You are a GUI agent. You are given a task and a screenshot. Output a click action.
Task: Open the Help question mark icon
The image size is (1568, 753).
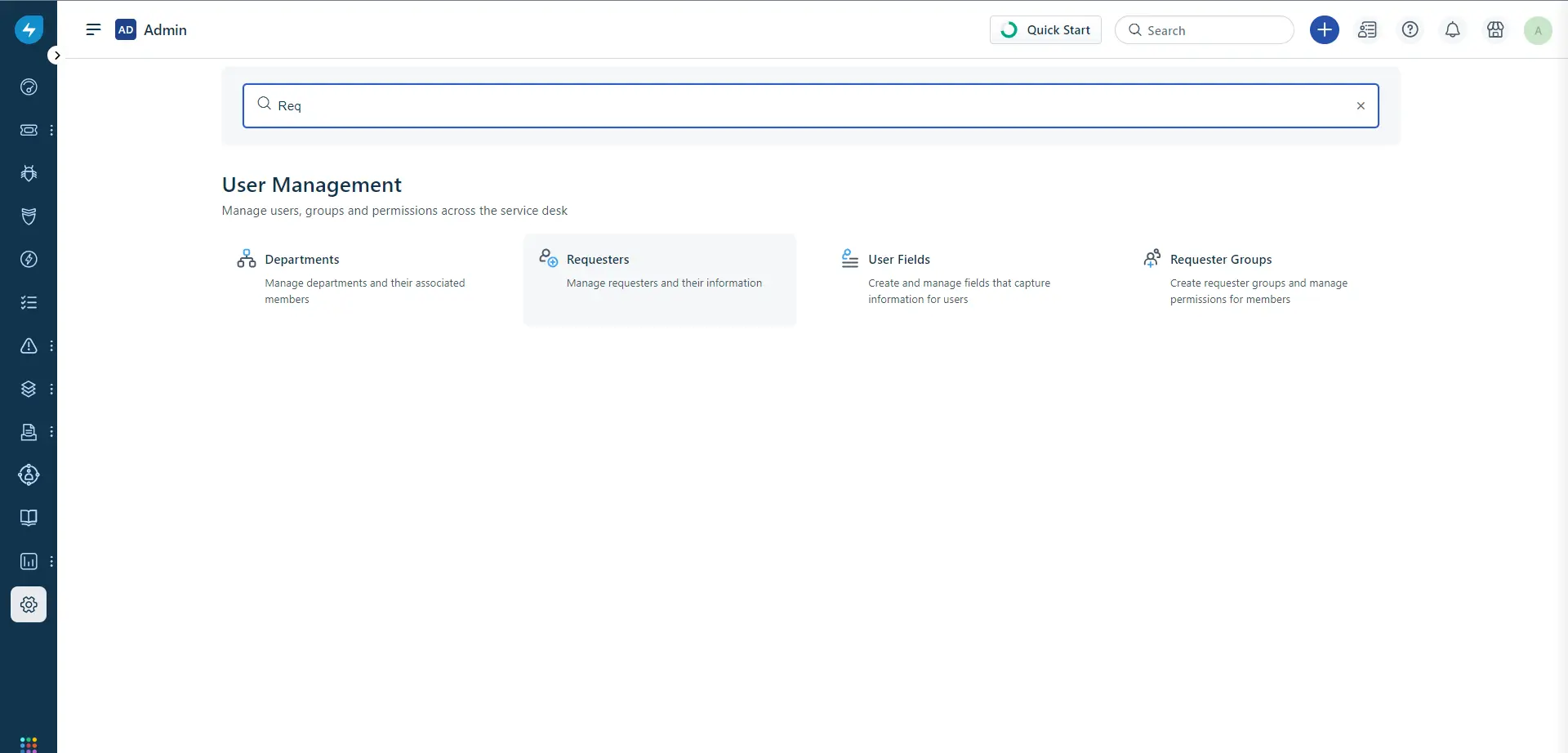[1410, 29]
